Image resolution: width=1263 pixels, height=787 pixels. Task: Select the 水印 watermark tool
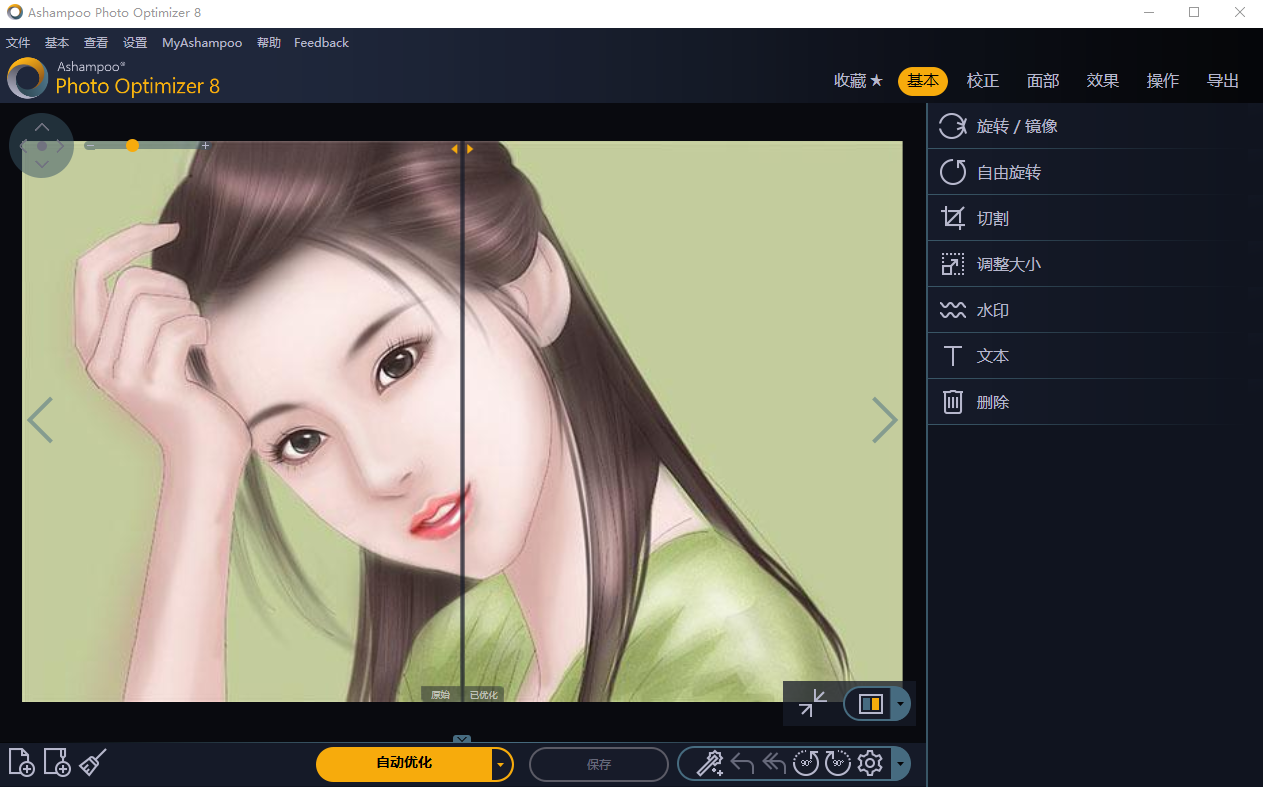(x=1094, y=310)
